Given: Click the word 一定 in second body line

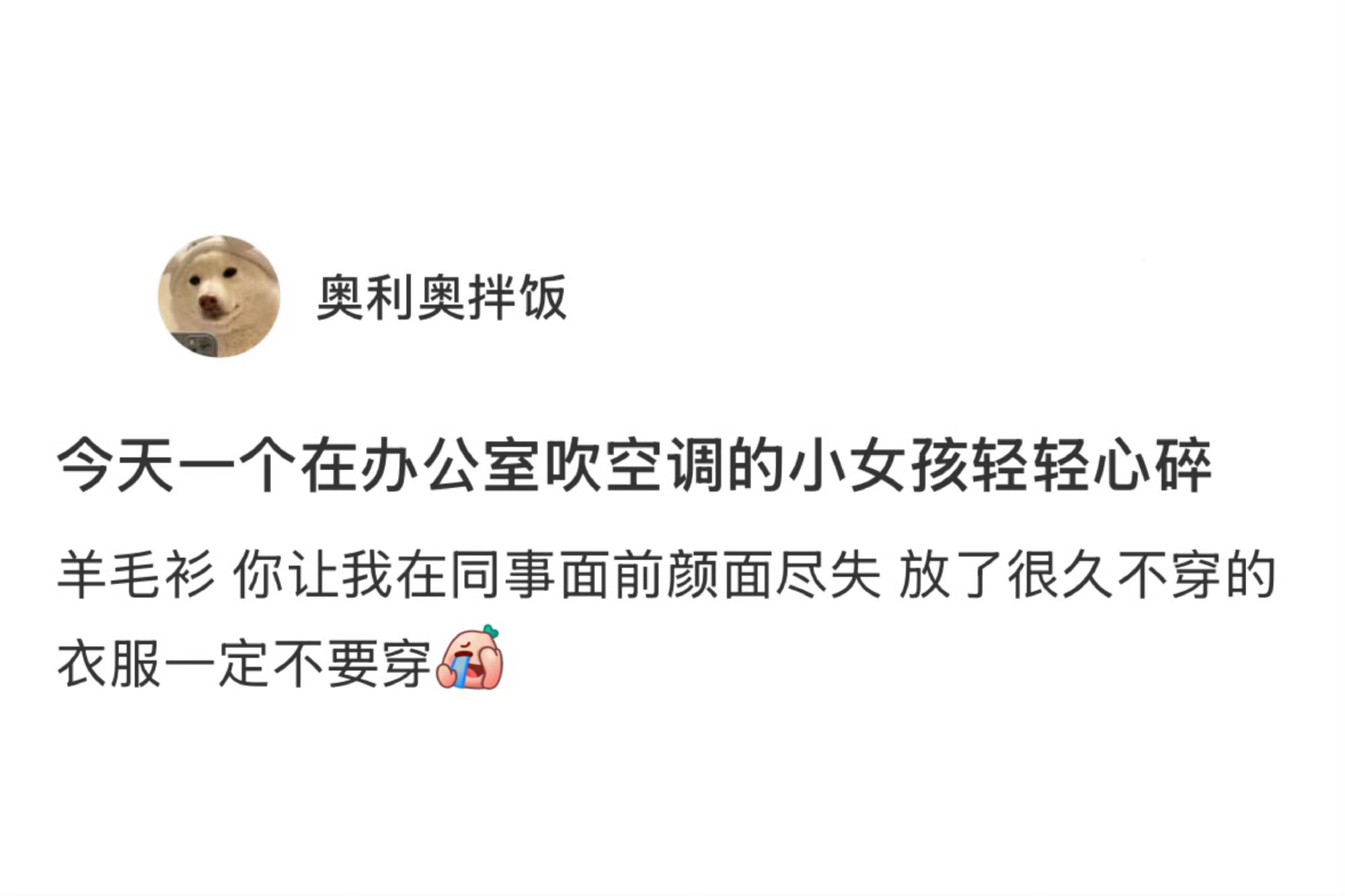Looking at the screenshot, I should coord(217,664).
